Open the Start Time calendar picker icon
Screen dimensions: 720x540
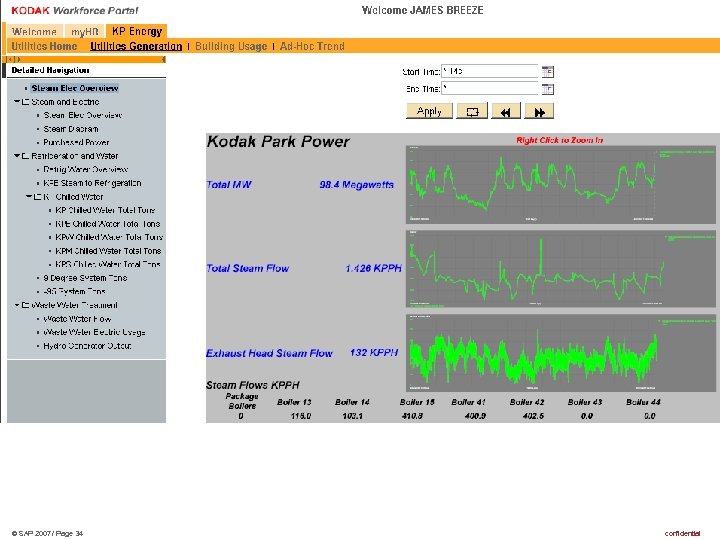click(547, 72)
